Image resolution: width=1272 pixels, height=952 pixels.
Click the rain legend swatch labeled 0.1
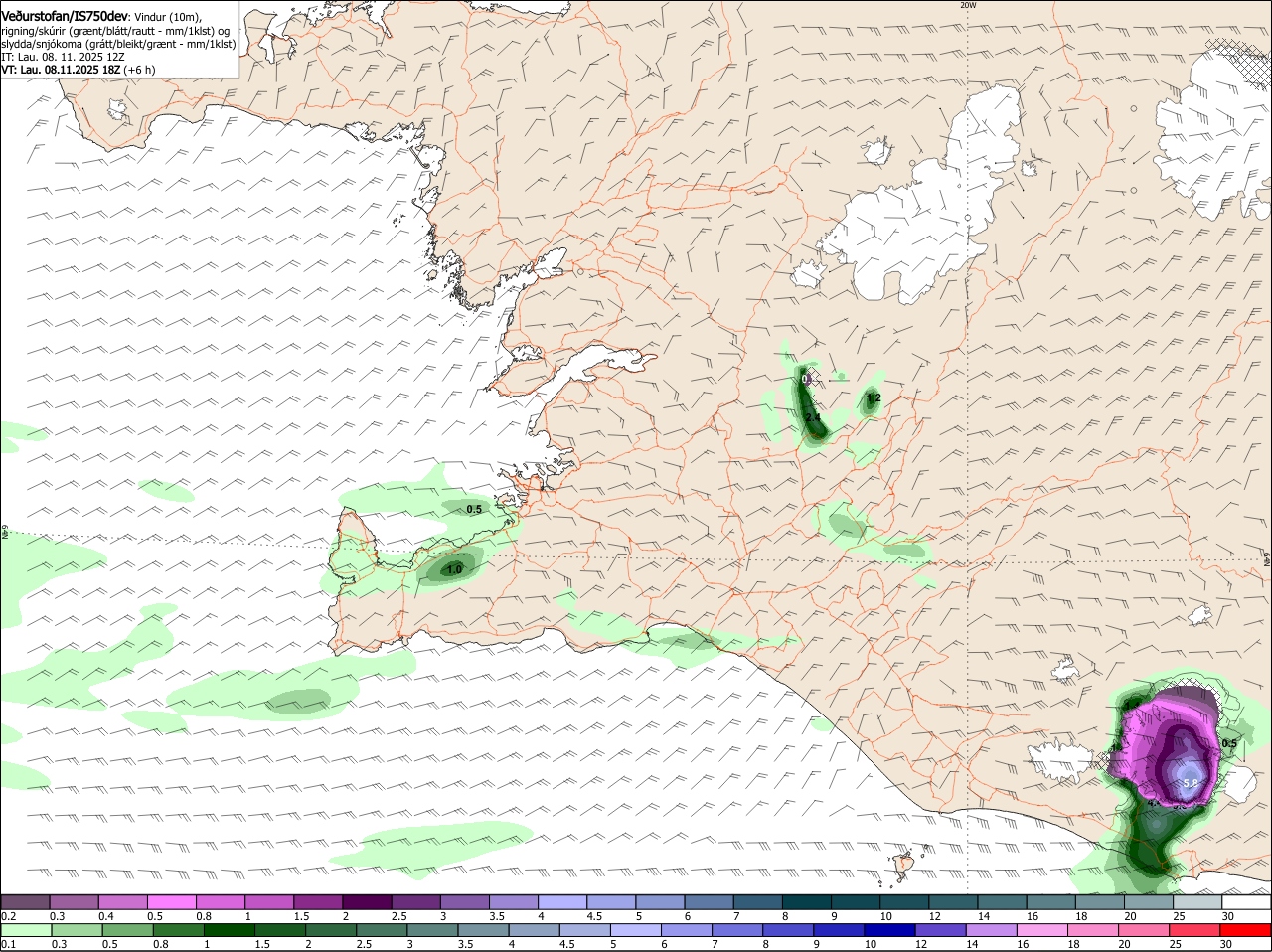click(25, 930)
